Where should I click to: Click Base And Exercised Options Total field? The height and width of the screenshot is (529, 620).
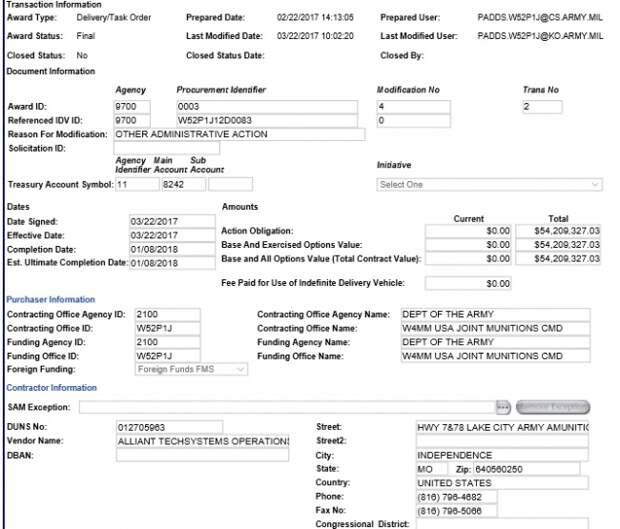pyautogui.click(x=558, y=245)
